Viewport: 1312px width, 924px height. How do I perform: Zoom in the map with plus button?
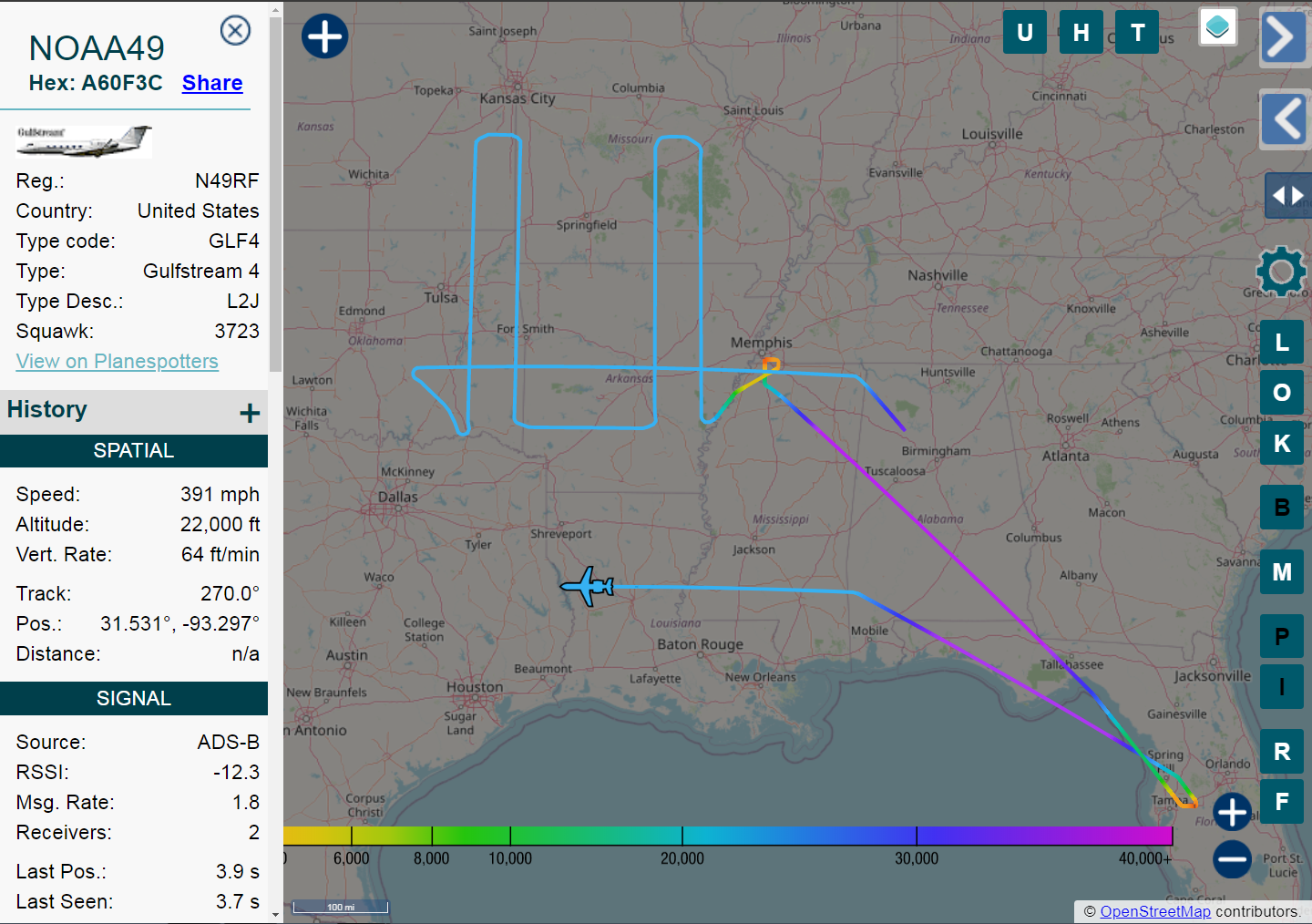[x=1232, y=812]
